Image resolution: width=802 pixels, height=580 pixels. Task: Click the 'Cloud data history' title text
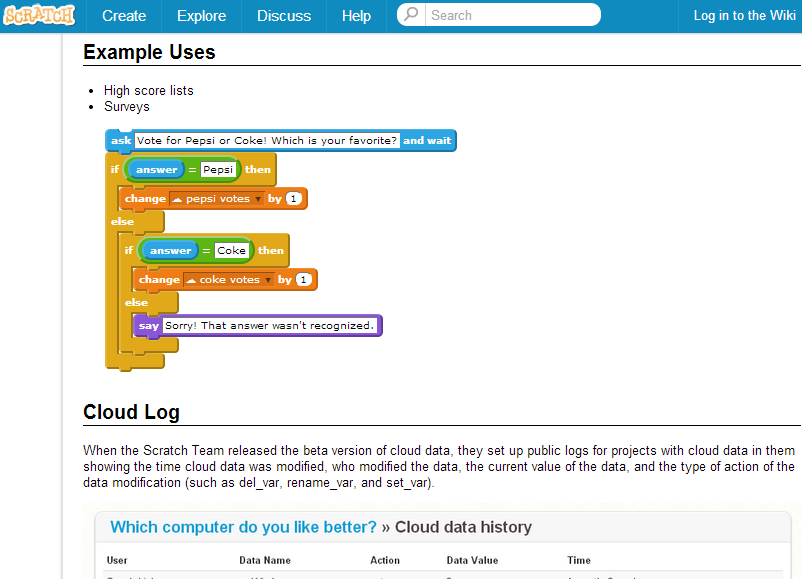click(463, 527)
